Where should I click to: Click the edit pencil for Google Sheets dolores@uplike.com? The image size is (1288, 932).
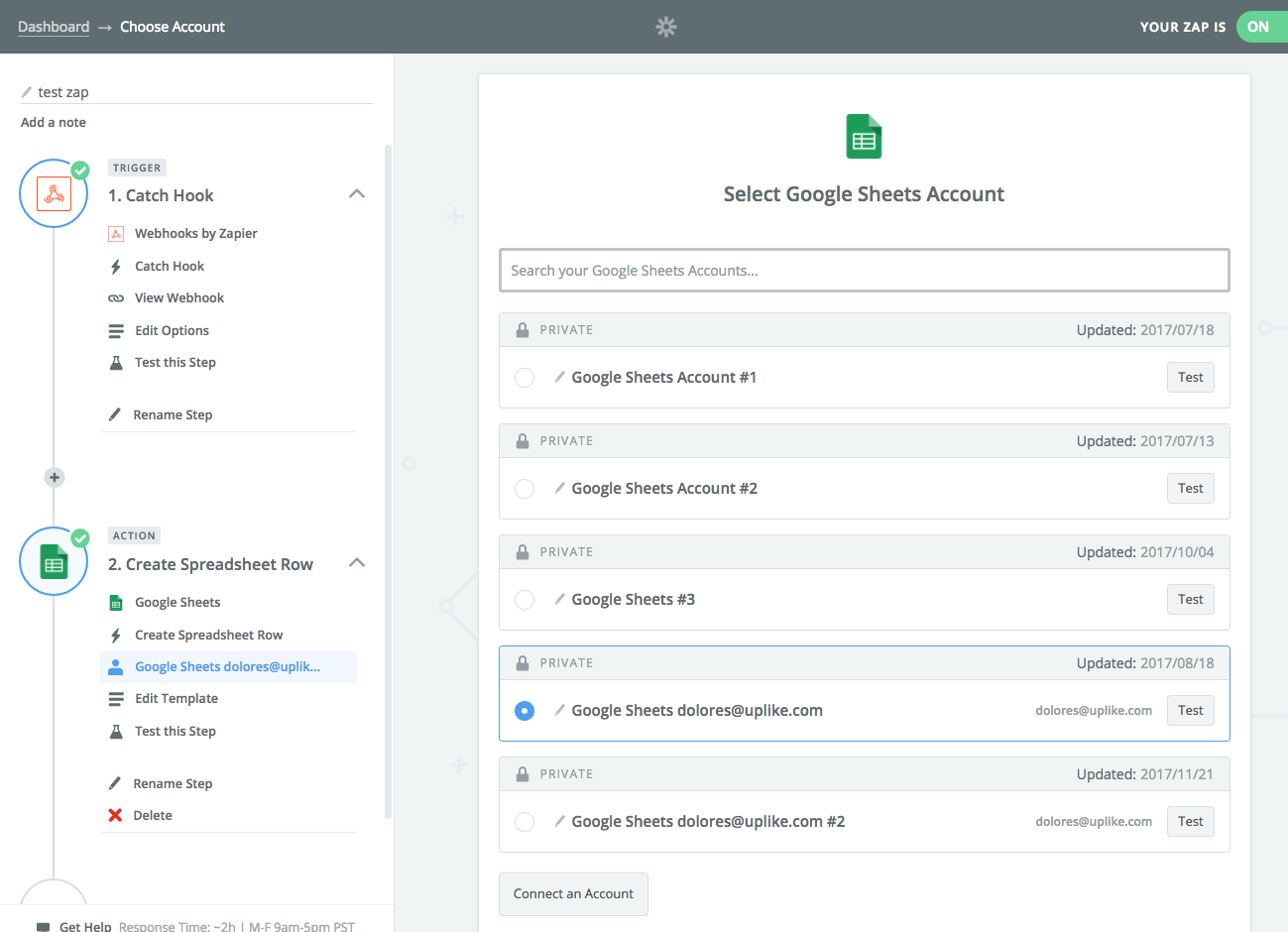click(x=560, y=710)
